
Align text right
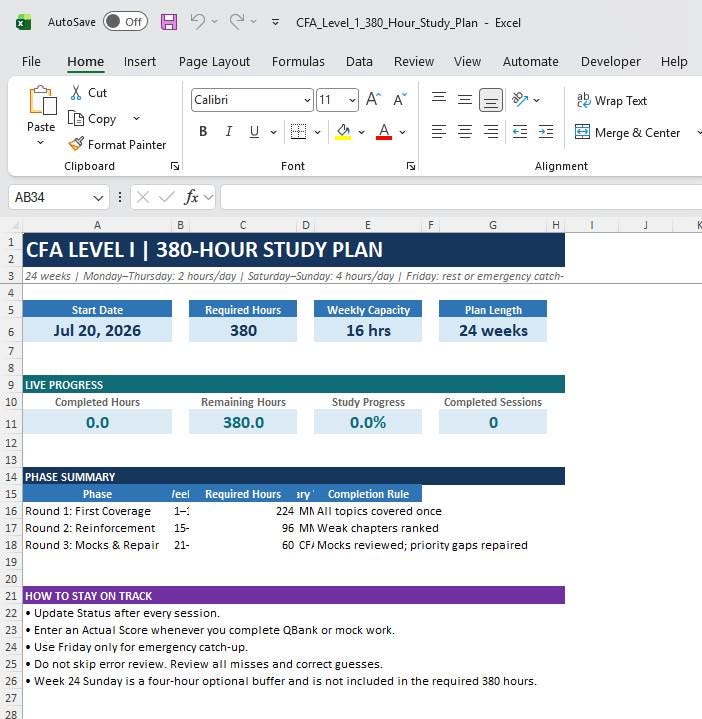tap(491, 132)
